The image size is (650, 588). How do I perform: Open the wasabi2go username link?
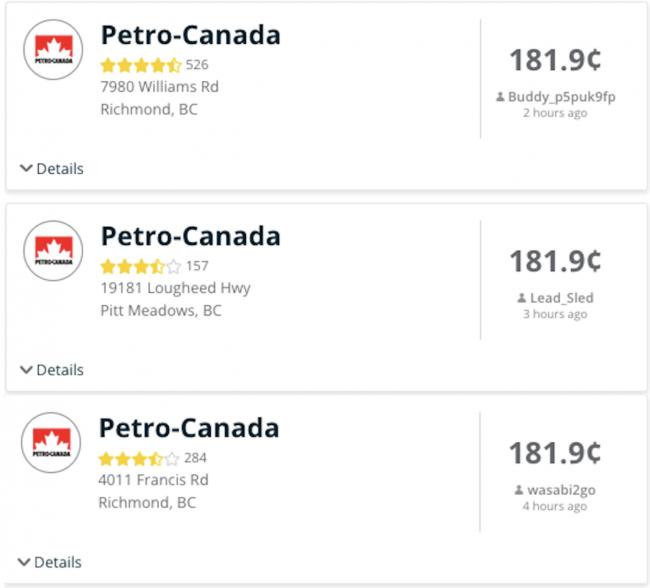[x=561, y=490]
